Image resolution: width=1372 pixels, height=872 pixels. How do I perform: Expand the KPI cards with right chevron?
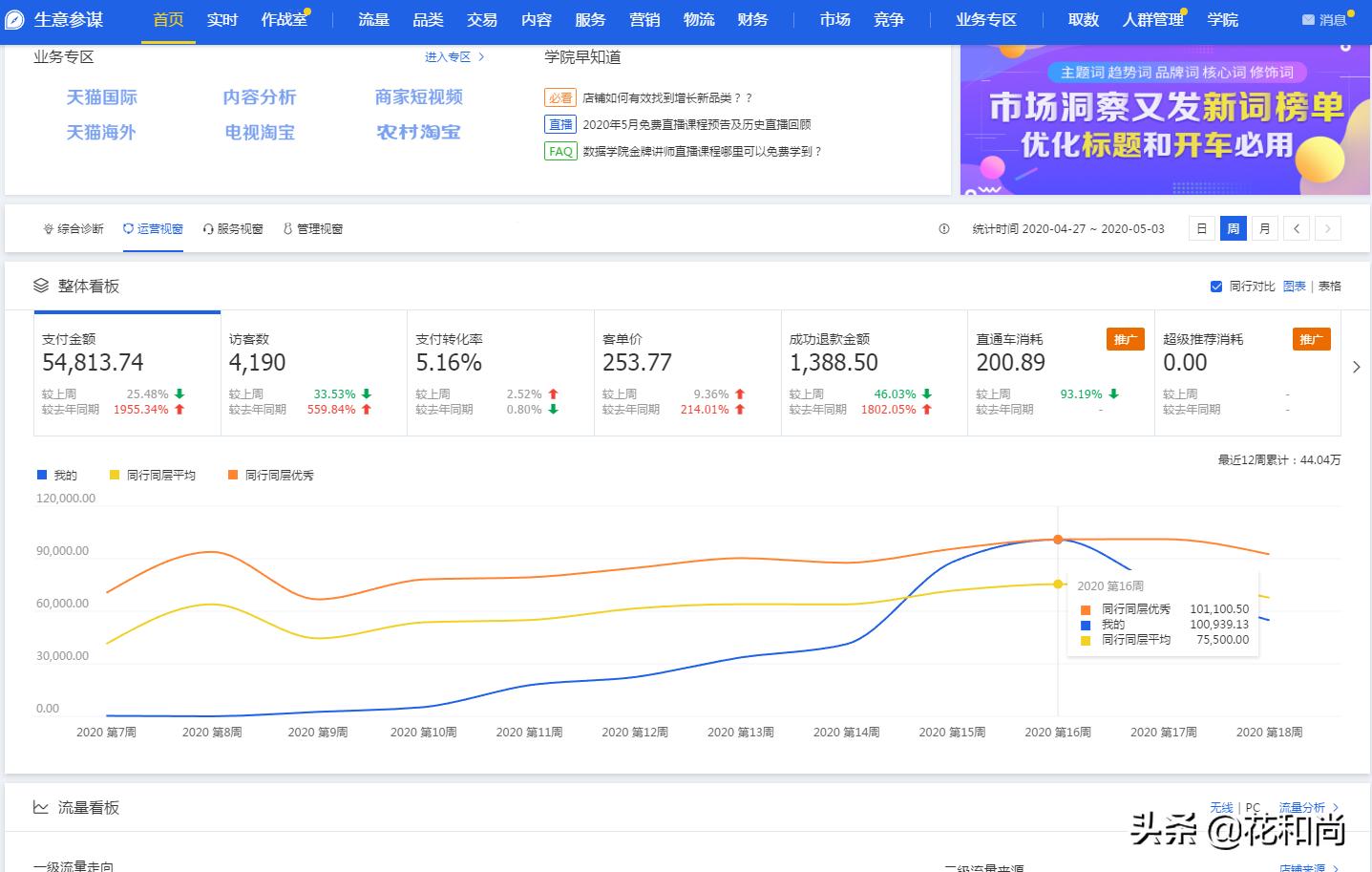1357,366
